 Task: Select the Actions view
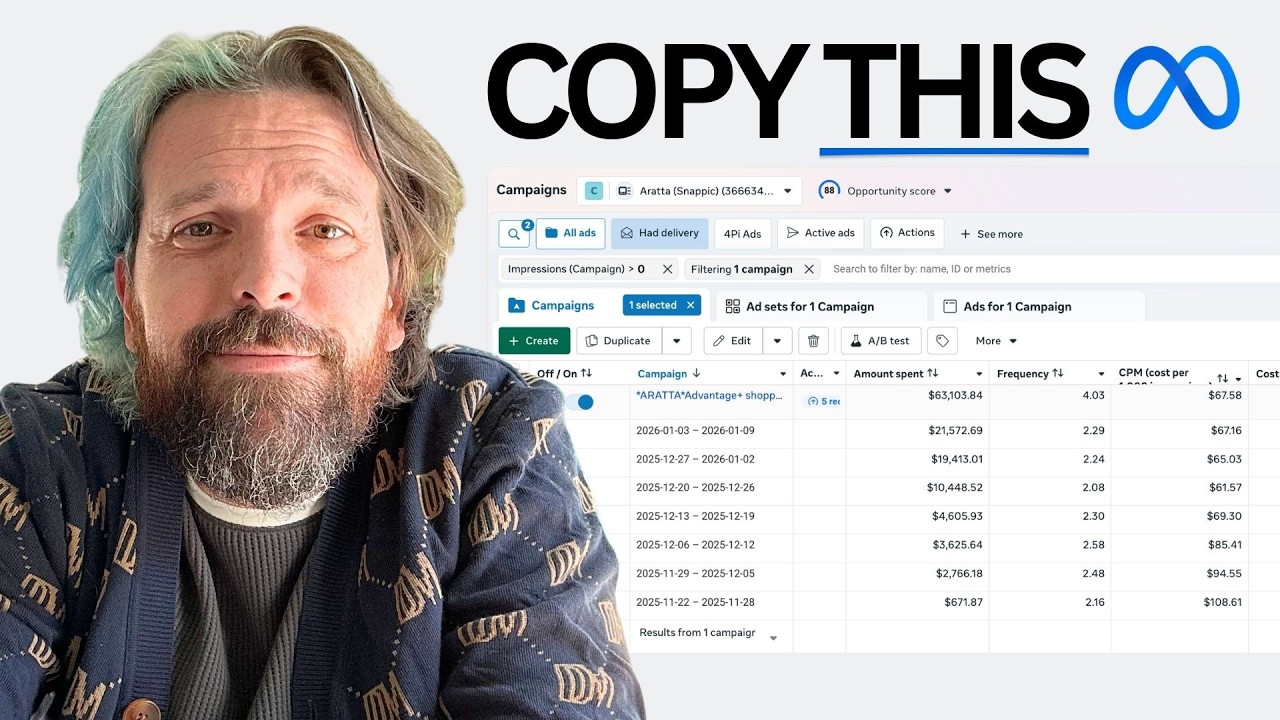[907, 233]
